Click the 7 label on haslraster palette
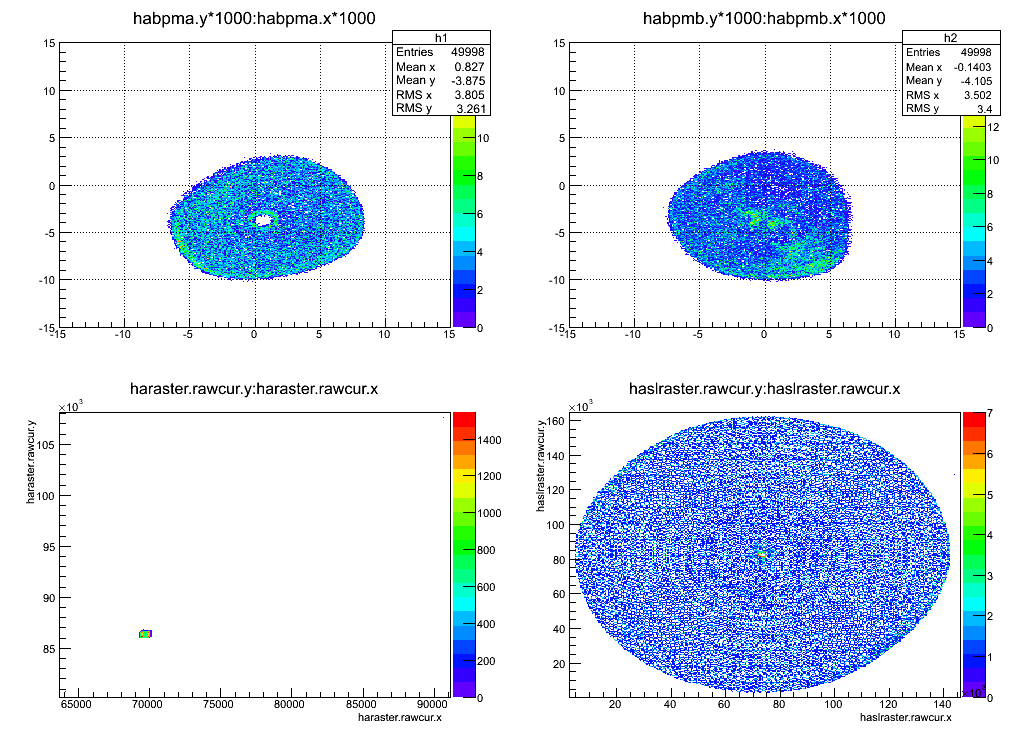Screen dimensions: 1020x740 pos(990,413)
